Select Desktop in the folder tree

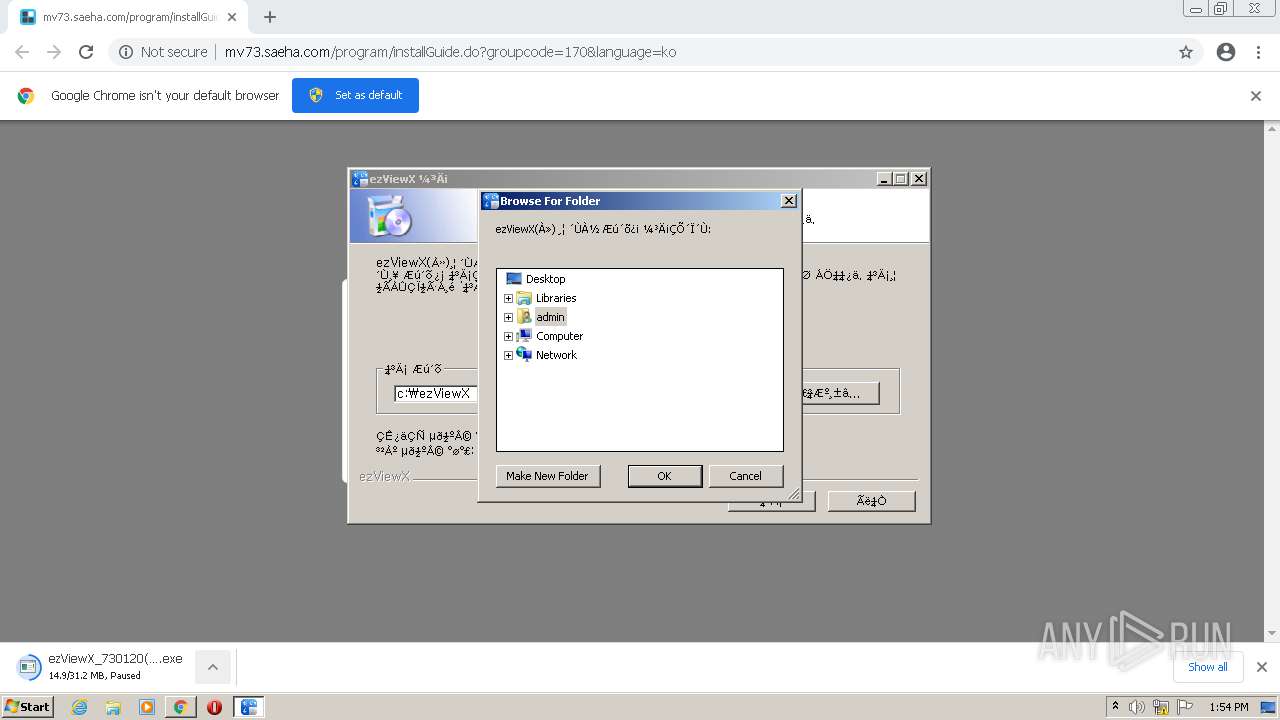(545, 279)
